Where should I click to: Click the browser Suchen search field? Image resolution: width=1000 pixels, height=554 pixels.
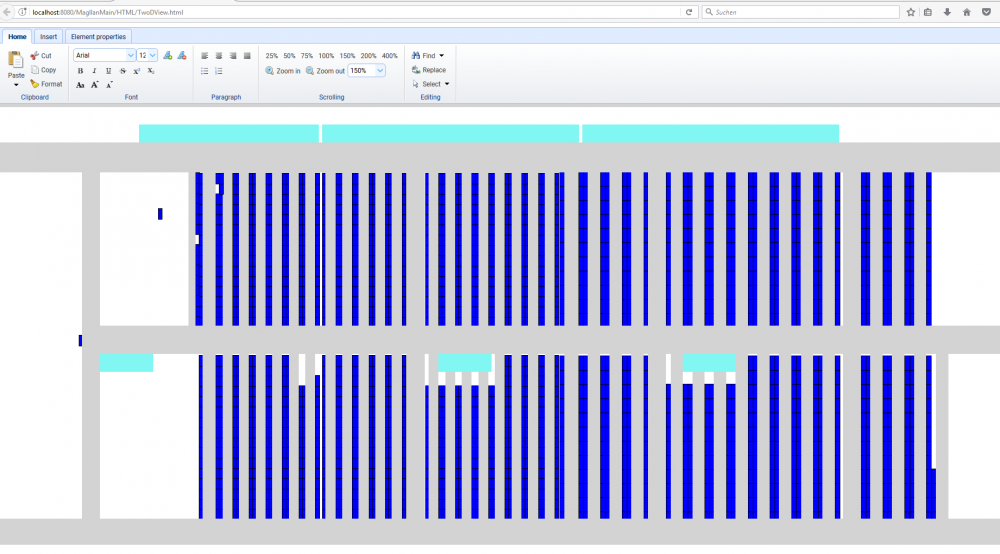click(800, 12)
